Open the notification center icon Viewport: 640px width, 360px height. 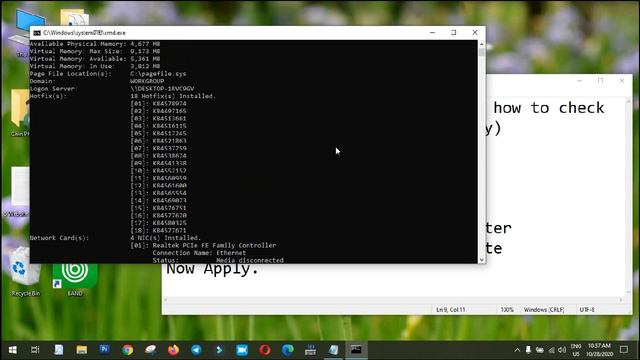(x=624, y=349)
